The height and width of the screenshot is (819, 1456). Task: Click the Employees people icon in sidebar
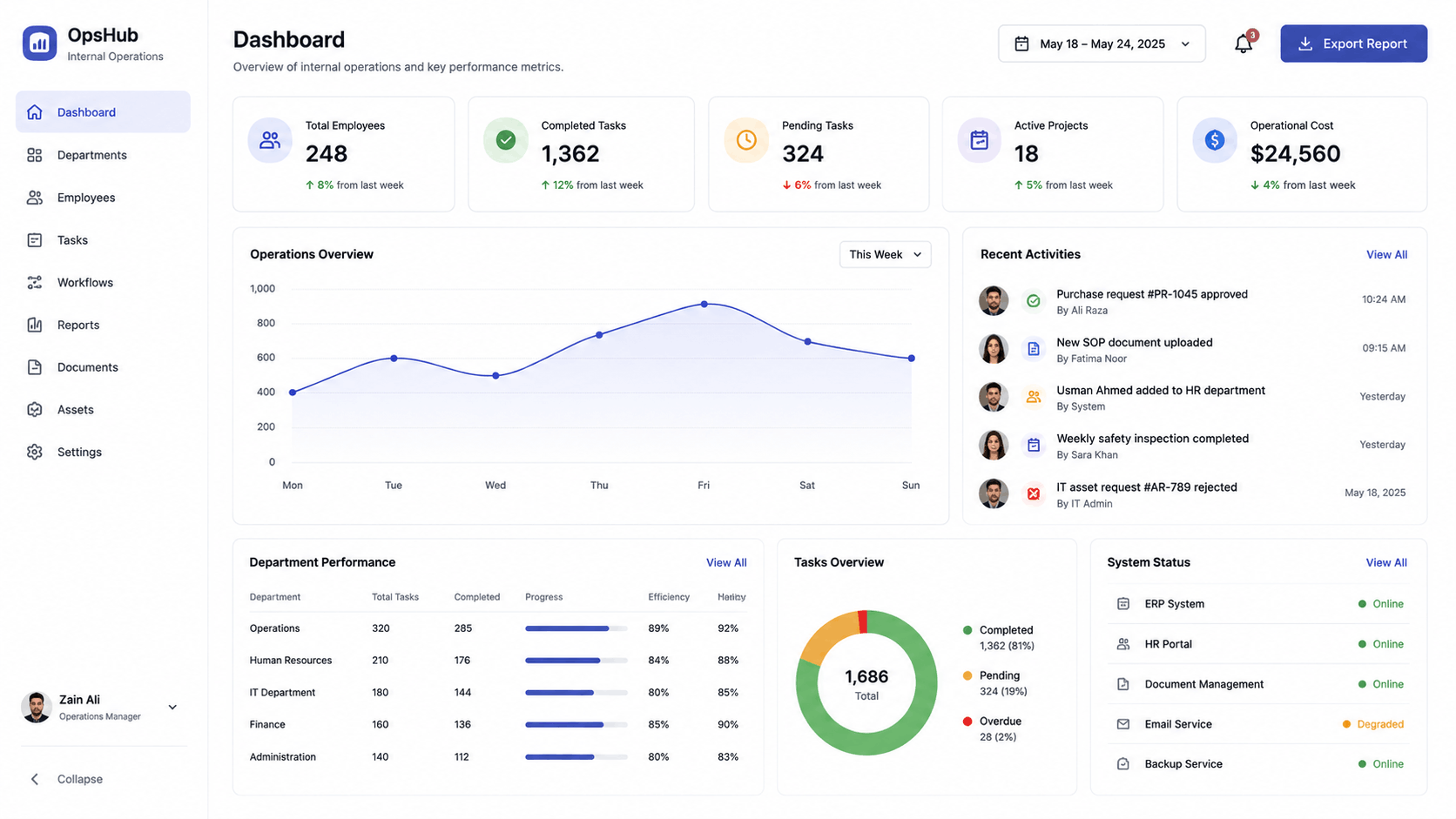click(35, 198)
